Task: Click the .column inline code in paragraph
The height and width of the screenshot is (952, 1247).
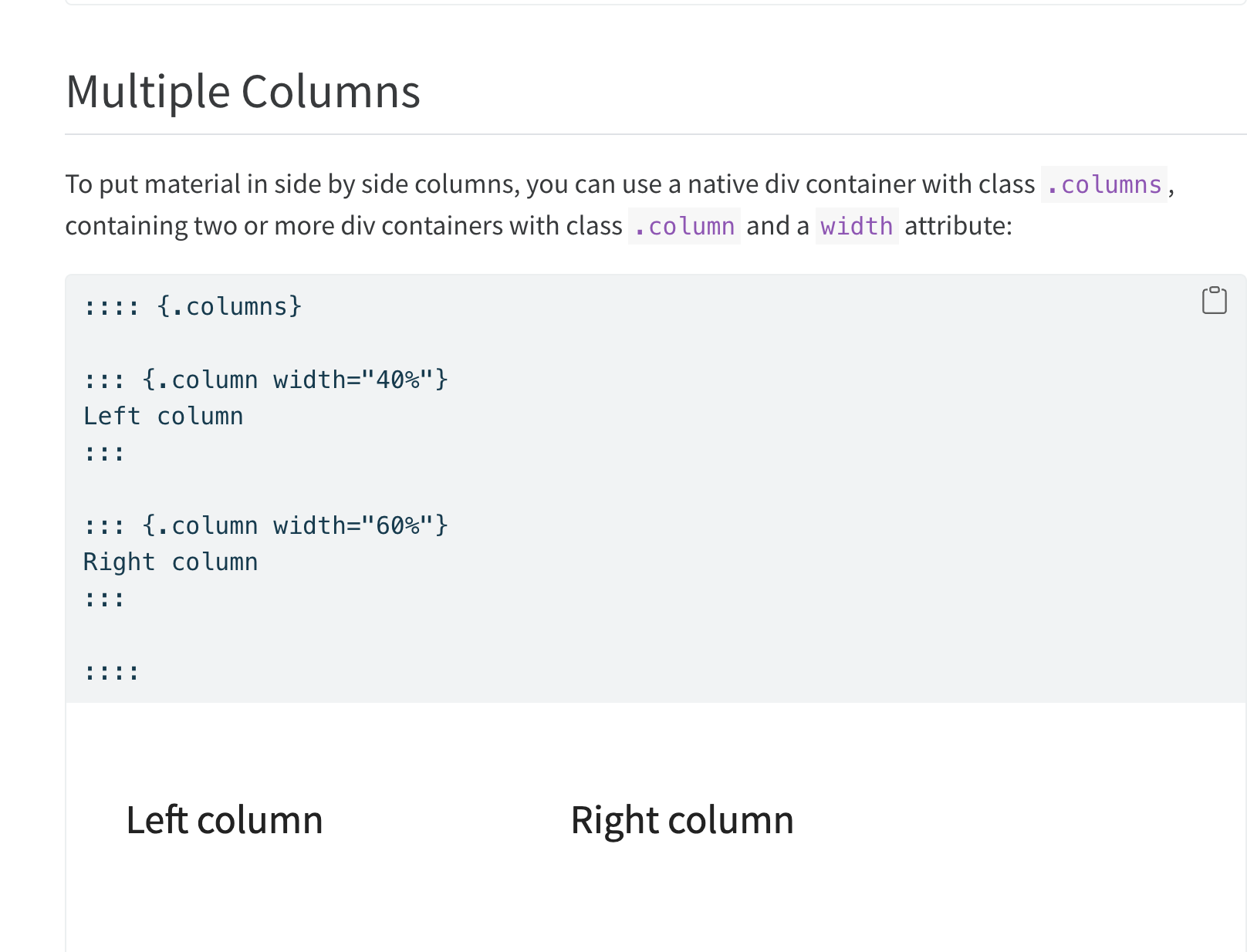Action: pyautogui.click(x=684, y=227)
